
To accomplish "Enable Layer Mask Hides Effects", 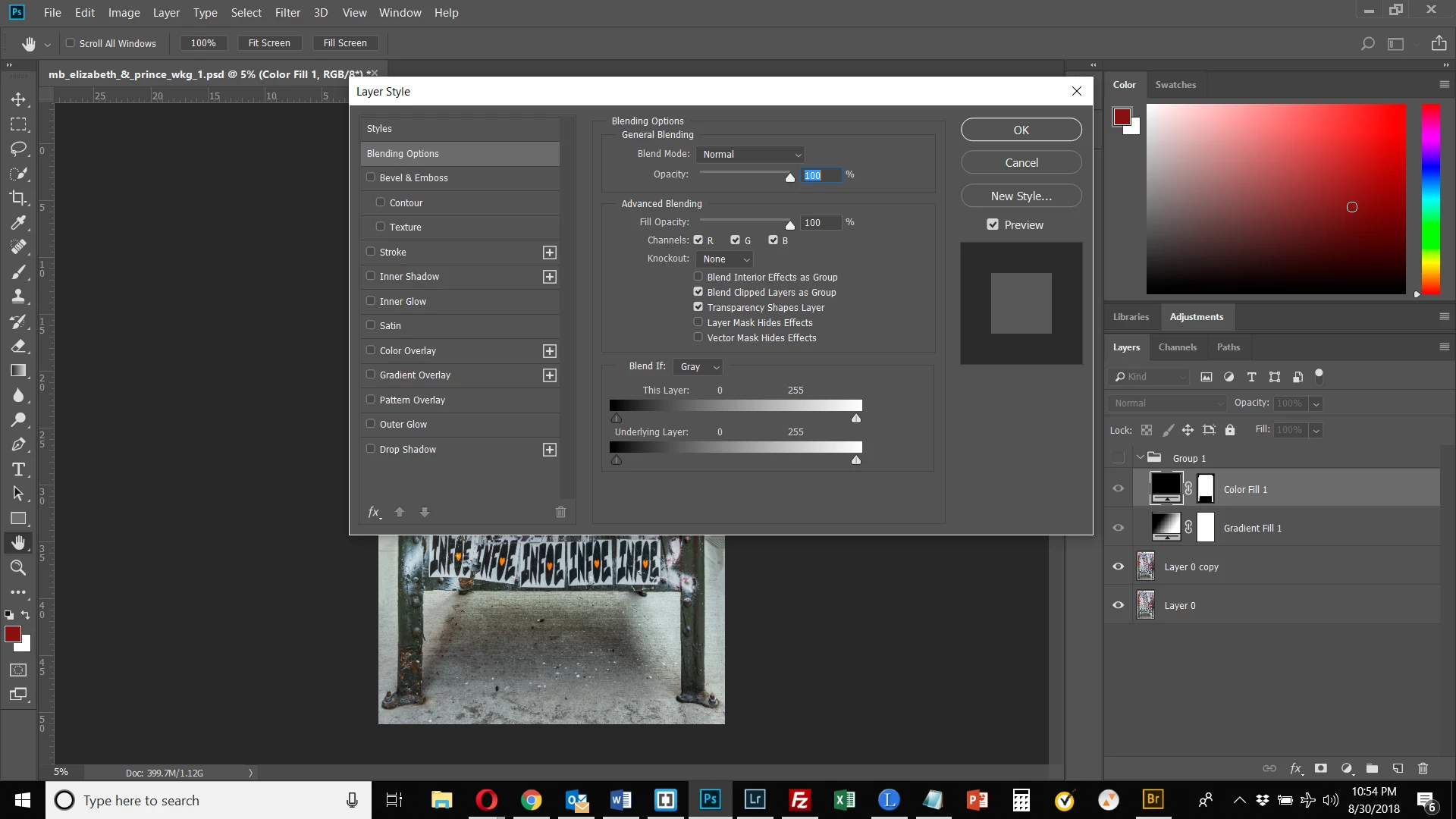I will [x=698, y=322].
